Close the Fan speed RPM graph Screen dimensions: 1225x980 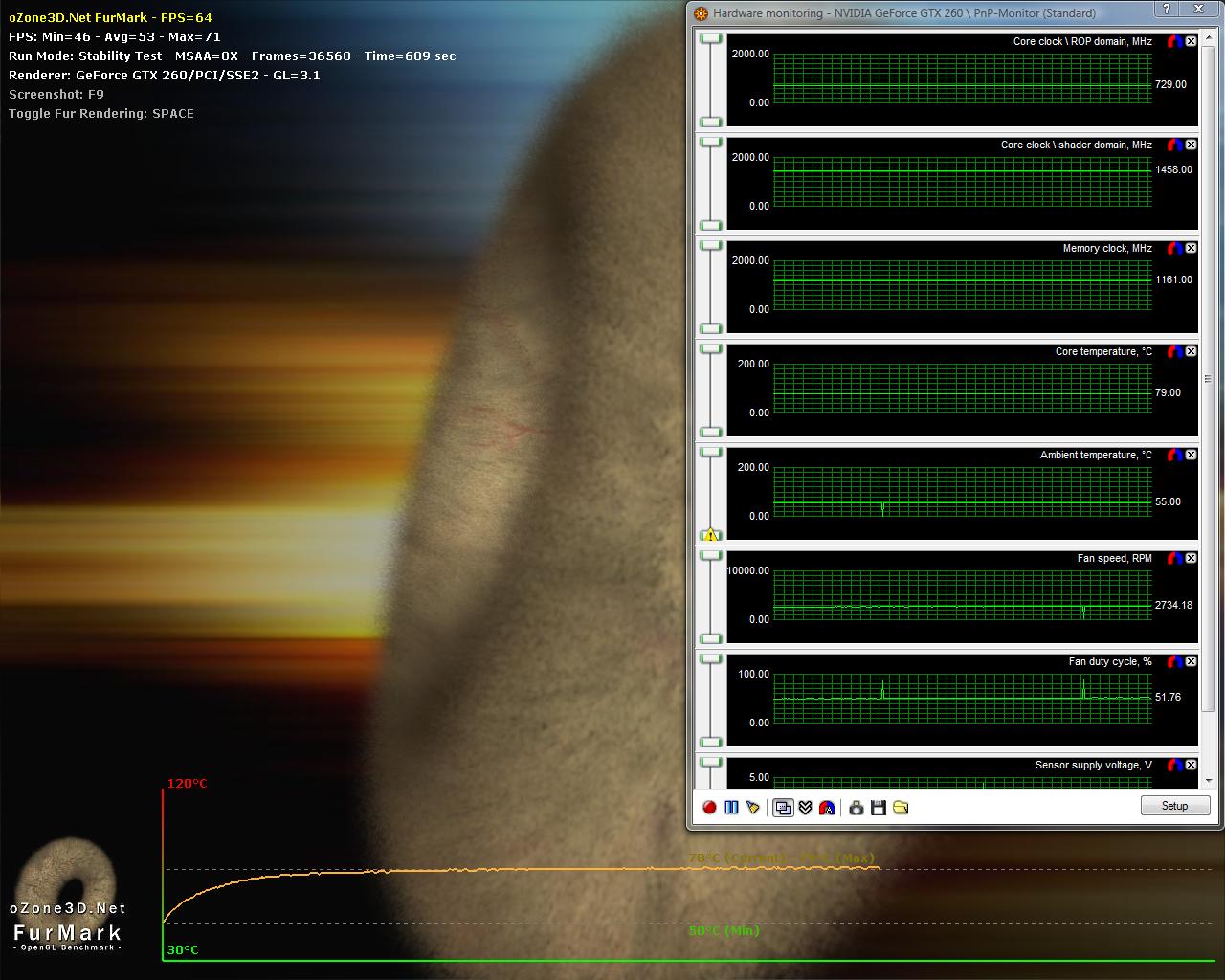pos(1192,558)
